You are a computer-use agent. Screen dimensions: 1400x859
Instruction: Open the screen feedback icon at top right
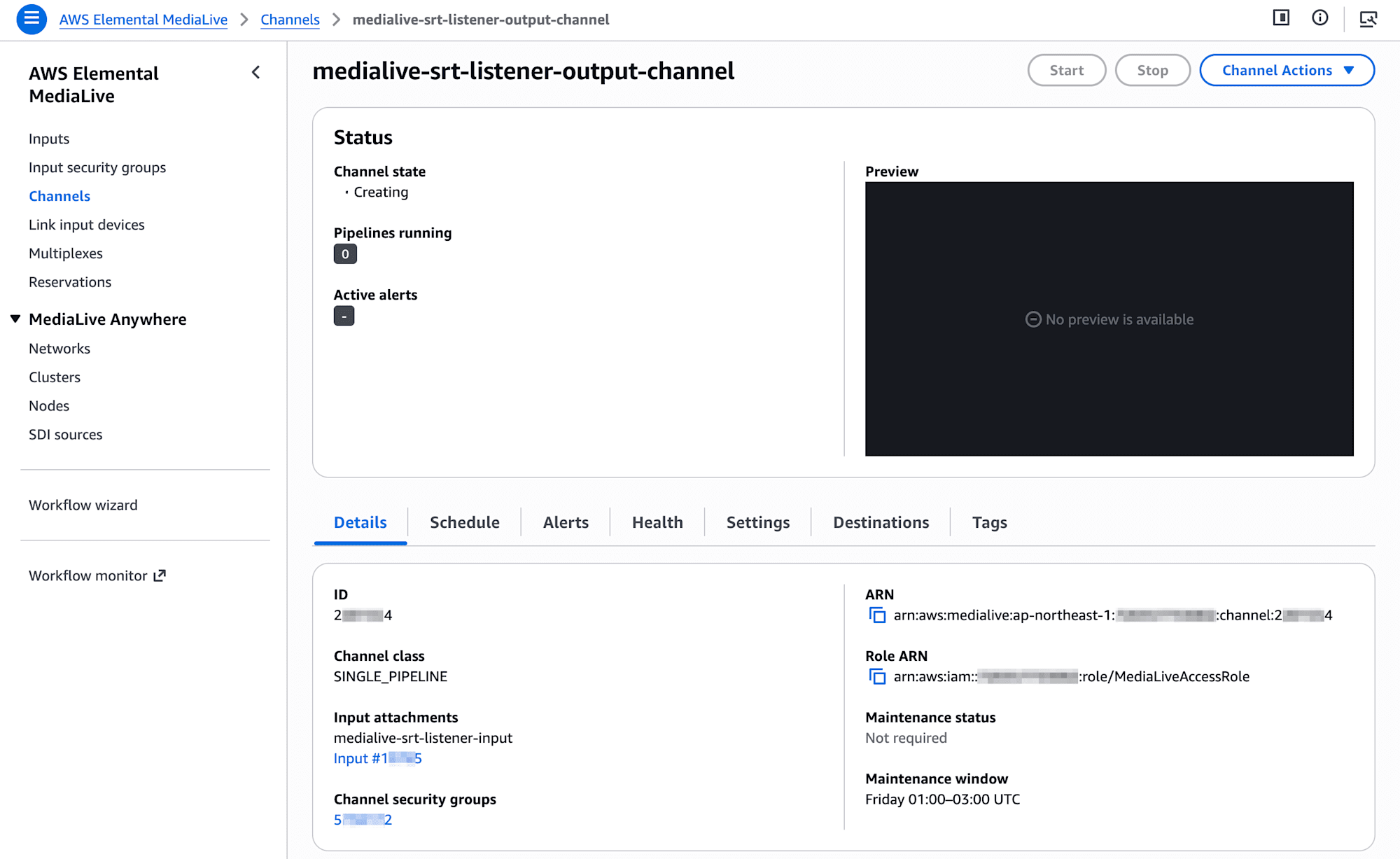1368,19
